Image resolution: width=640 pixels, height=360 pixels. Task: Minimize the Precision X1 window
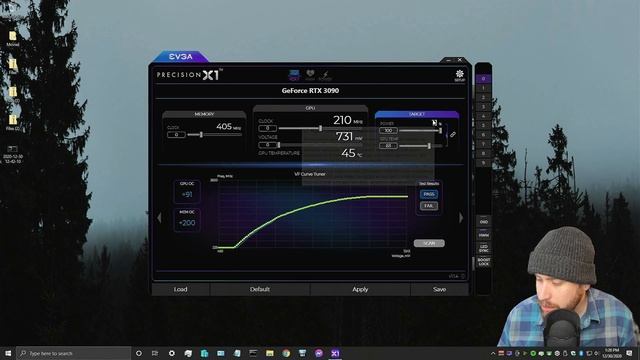pyautogui.click(x=449, y=60)
